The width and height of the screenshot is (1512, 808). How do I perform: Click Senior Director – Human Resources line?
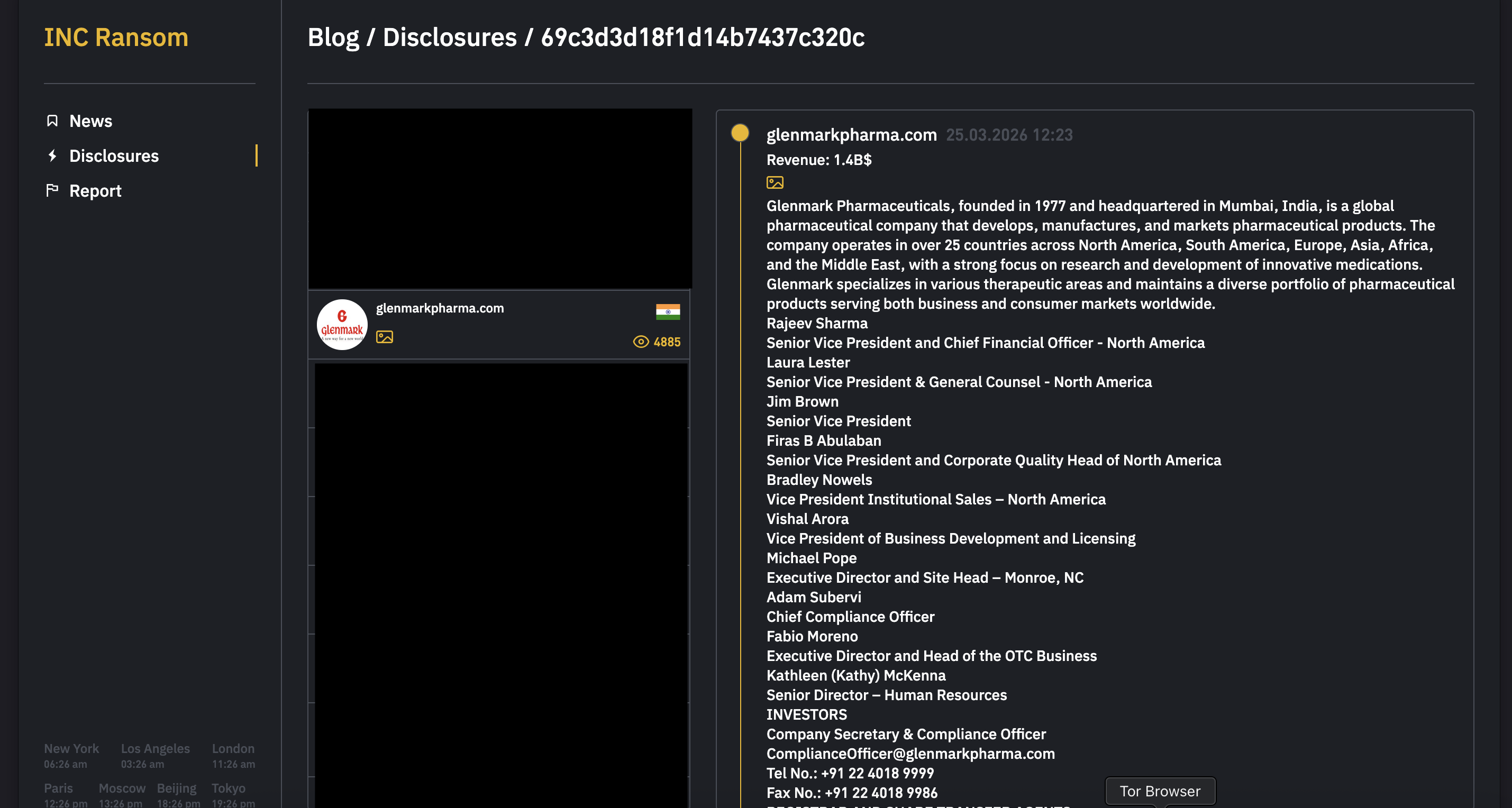point(887,695)
